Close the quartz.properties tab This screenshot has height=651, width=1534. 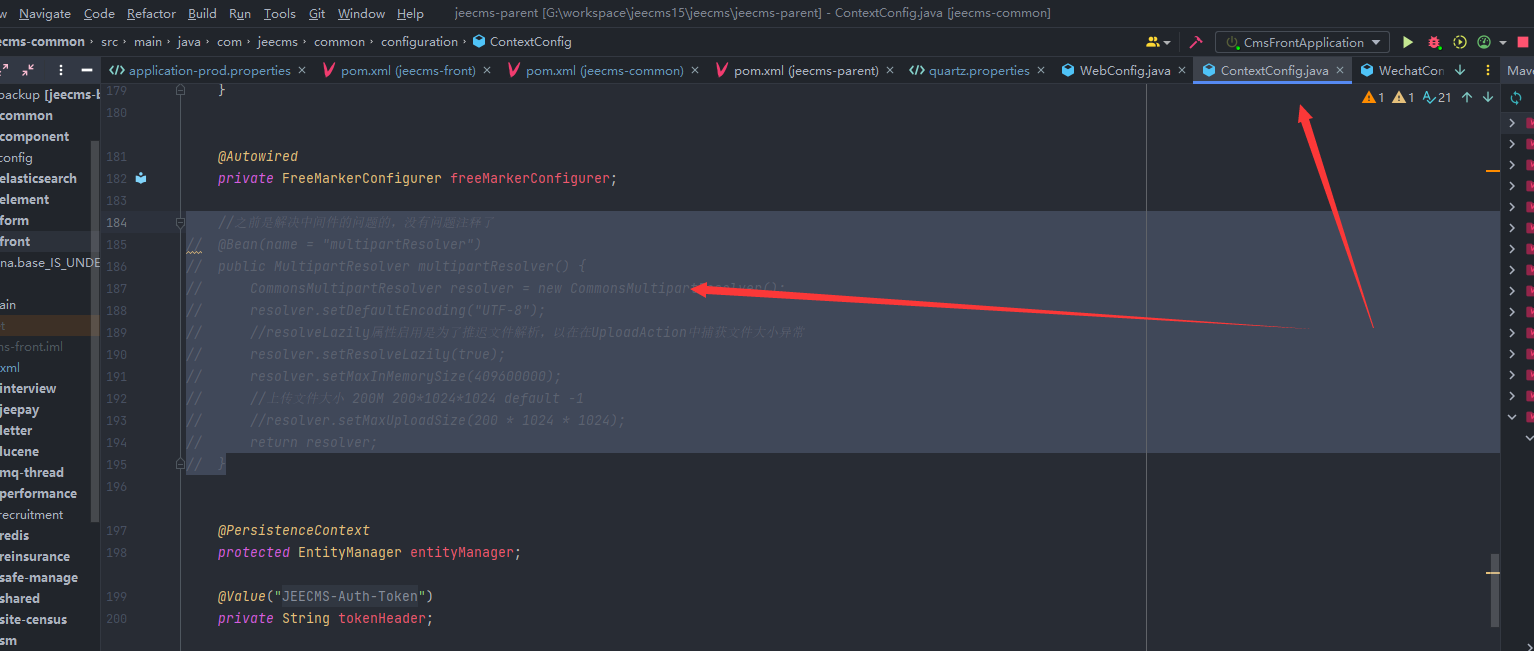click(x=1041, y=70)
